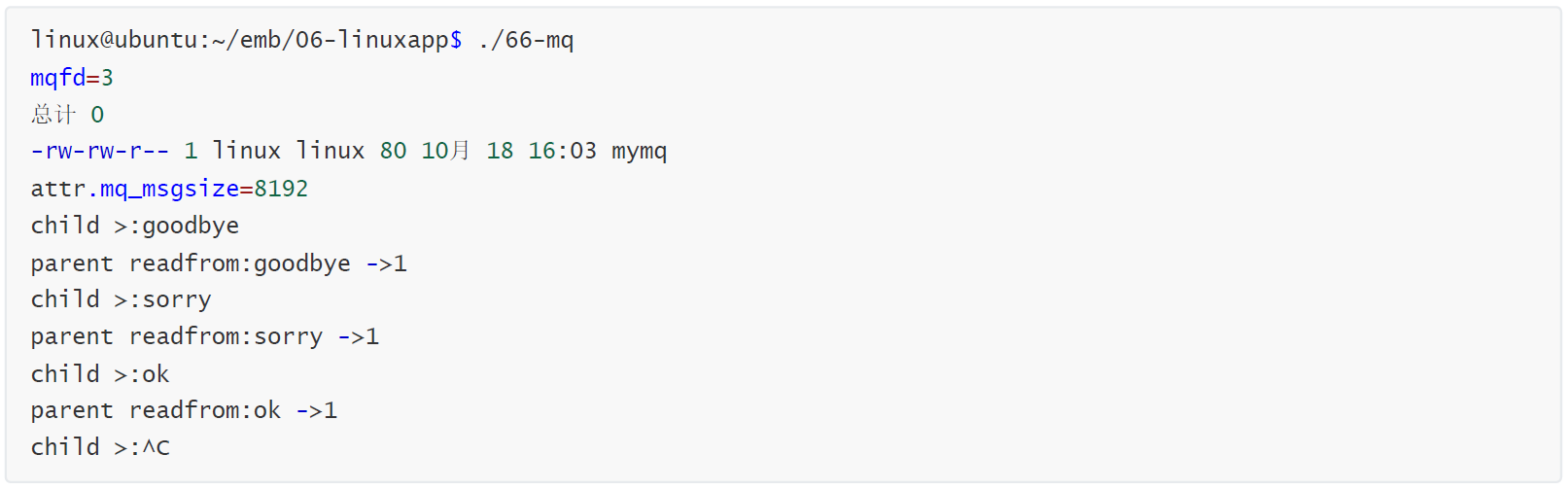Click the attr.mq_msgsize=8192 line
Image resolution: width=1568 pixels, height=490 pixels.
pyautogui.click(x=169, y=189)
